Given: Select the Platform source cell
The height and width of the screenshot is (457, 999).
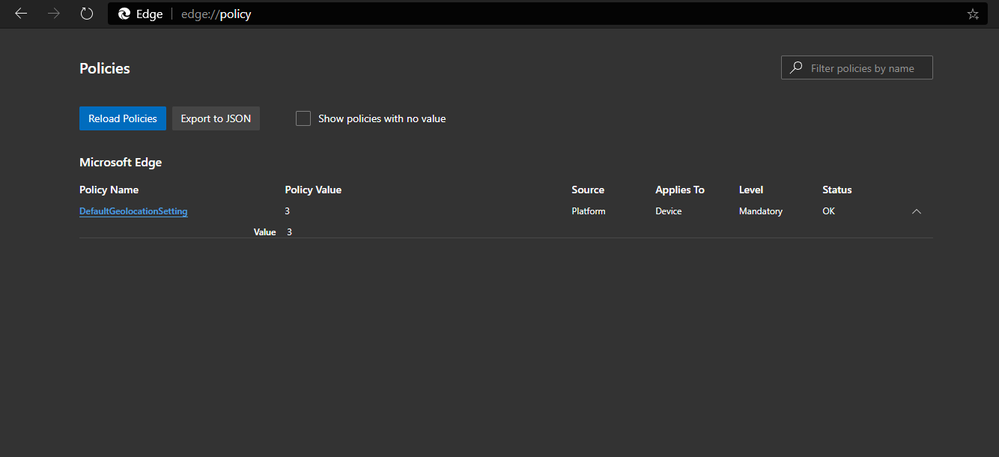Looking at the screenshot, I should pos(588,211).
